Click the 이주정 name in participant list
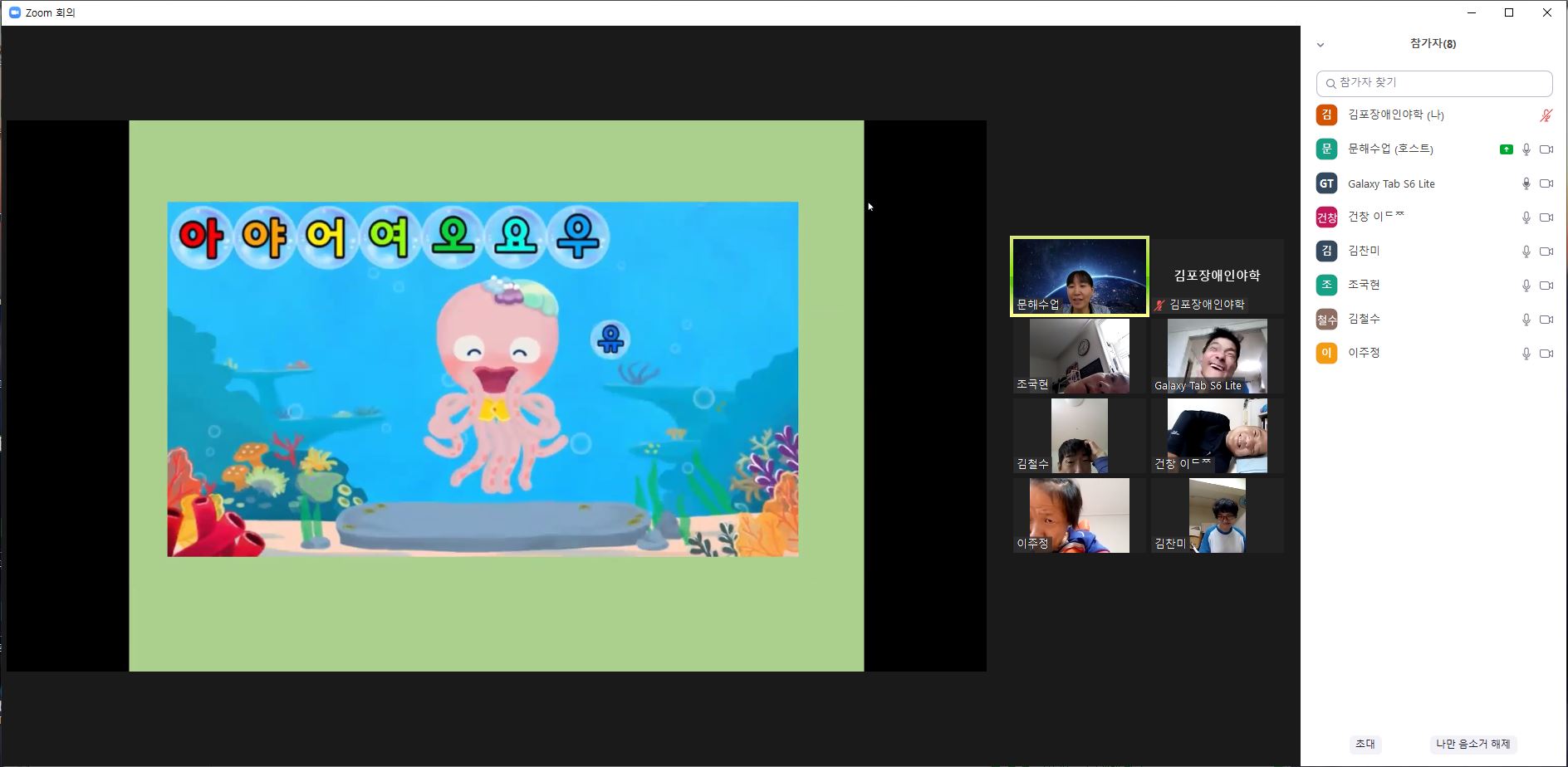 point(1364,353)
